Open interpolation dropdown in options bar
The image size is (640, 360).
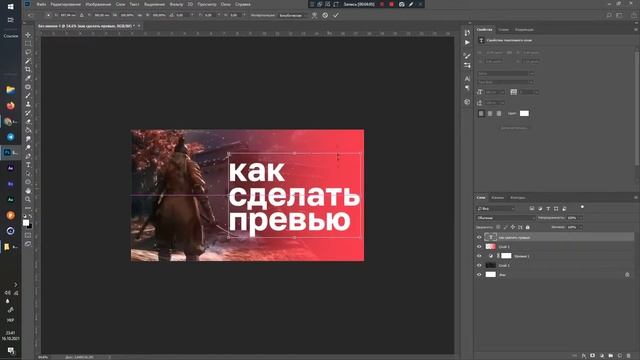tap(292, 15)
